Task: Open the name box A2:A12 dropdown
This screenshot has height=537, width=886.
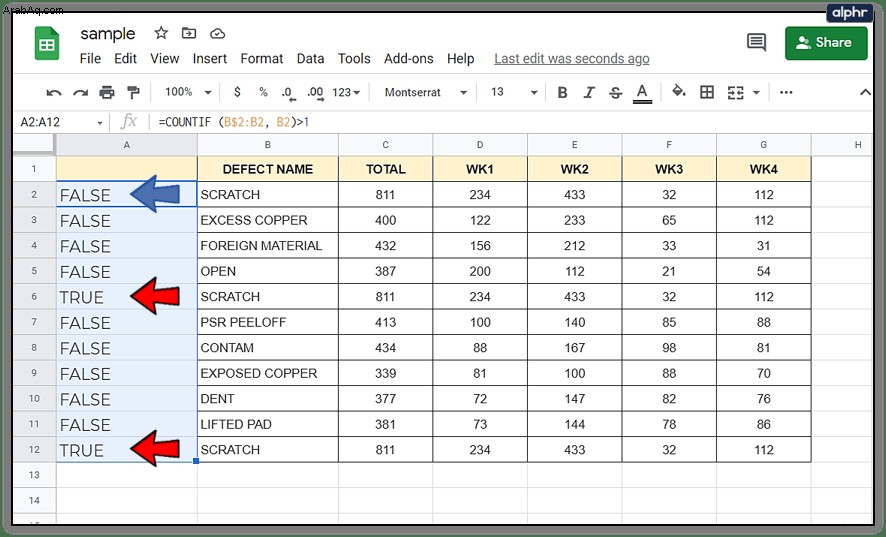Action: 100,123
